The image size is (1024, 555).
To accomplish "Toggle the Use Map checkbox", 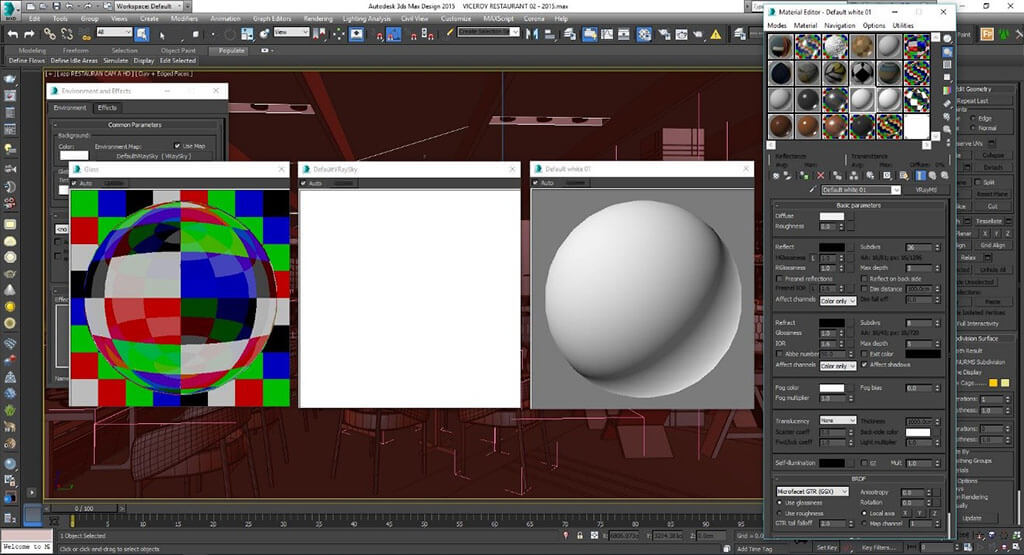I will 176,145.
